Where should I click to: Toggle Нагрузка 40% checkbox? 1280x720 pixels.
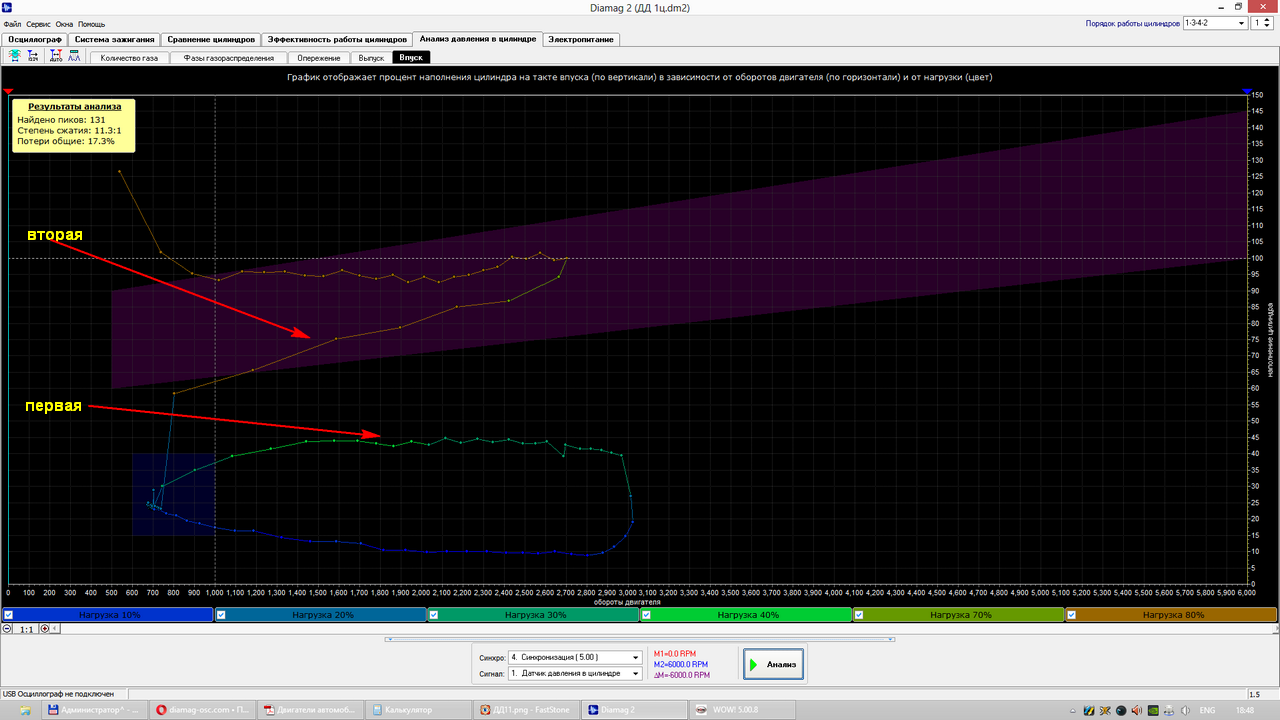(x=647, y=615)
